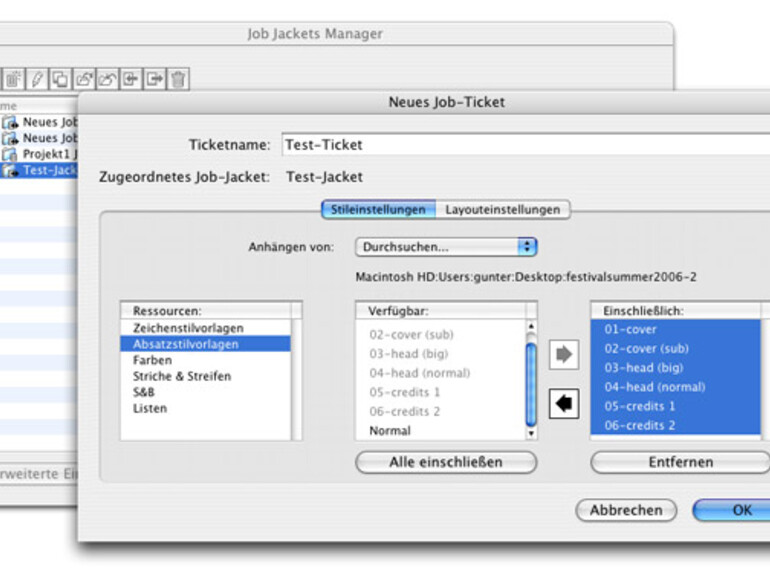Image resolution: width=770 pixels, height=578 pixels.
Task: Click the trash can delete icon in toolbar
Action: [178, 79]
